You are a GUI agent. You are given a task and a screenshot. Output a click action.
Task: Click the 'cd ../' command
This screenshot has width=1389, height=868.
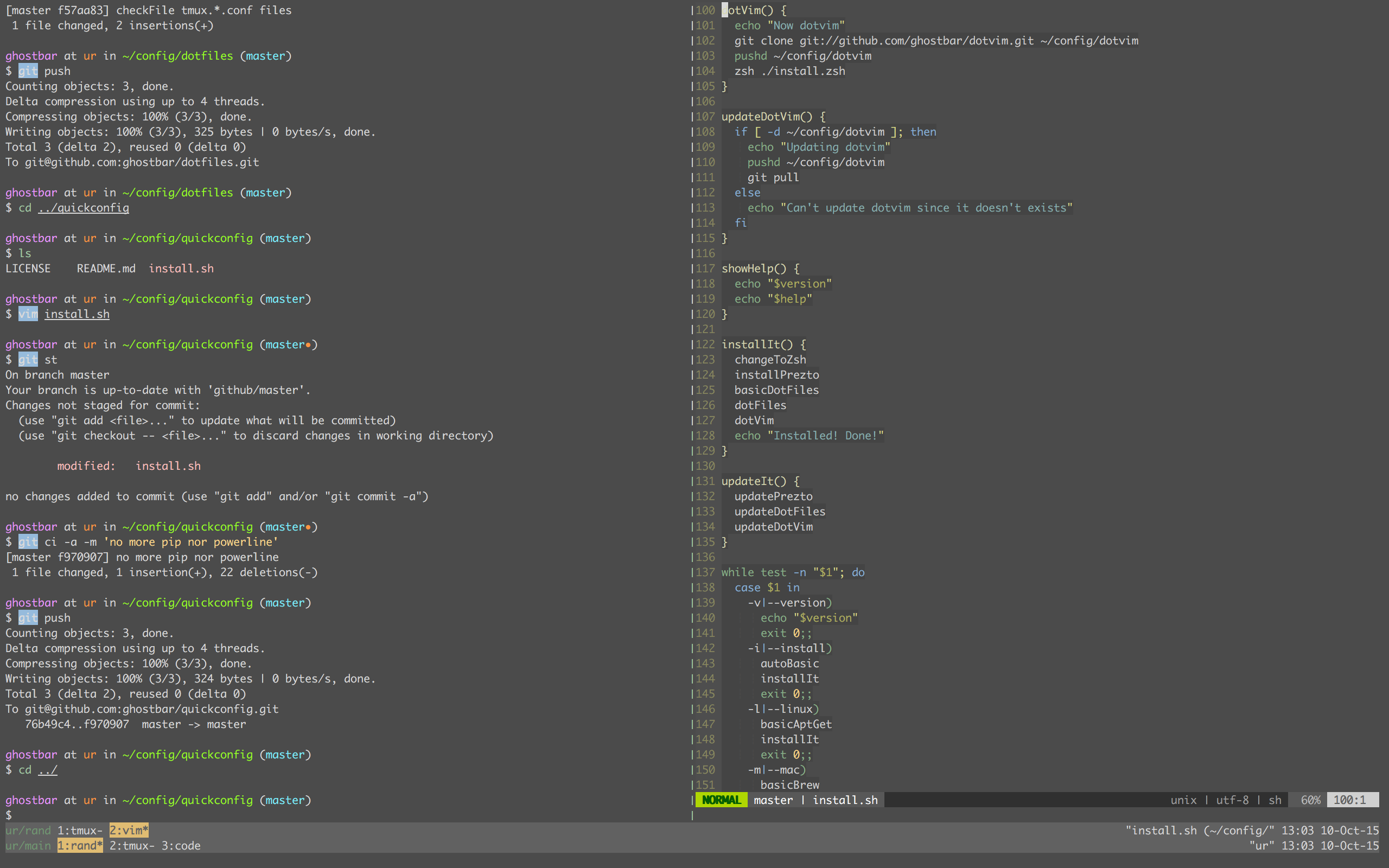[38, 770]
